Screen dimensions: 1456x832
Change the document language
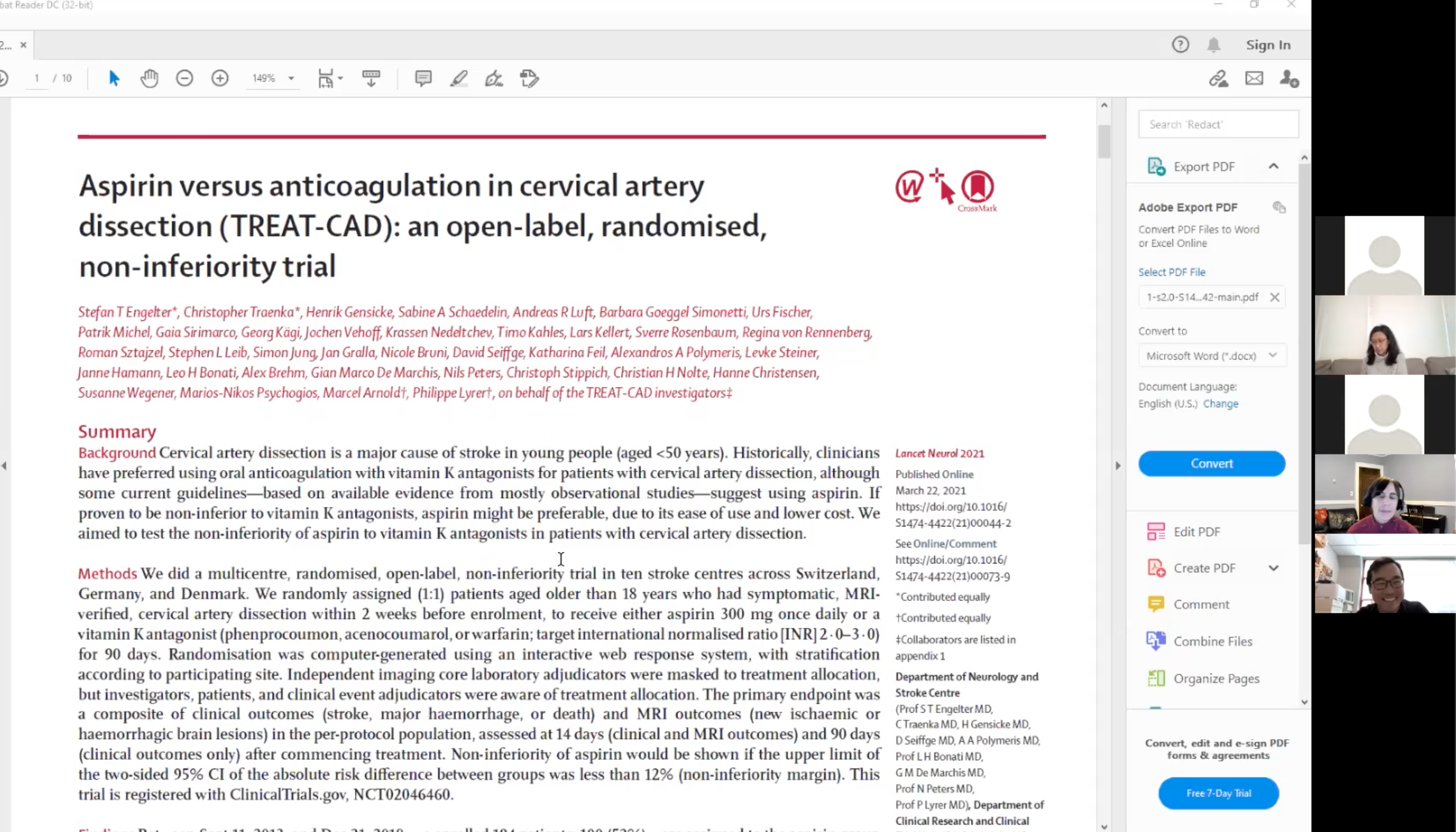click(x=1220, y=403)
